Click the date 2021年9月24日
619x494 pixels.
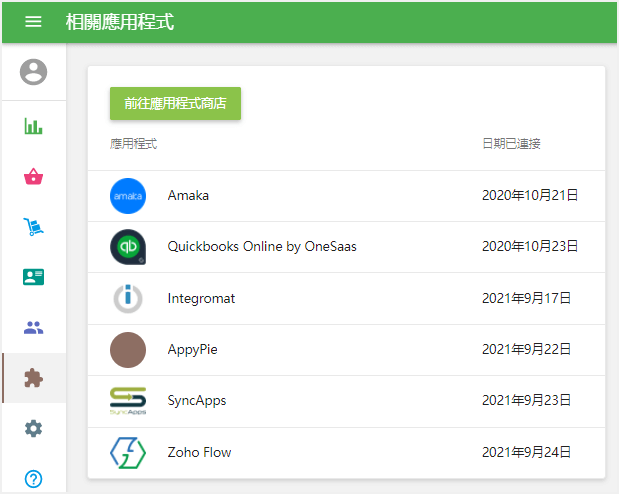coord(526,452)
